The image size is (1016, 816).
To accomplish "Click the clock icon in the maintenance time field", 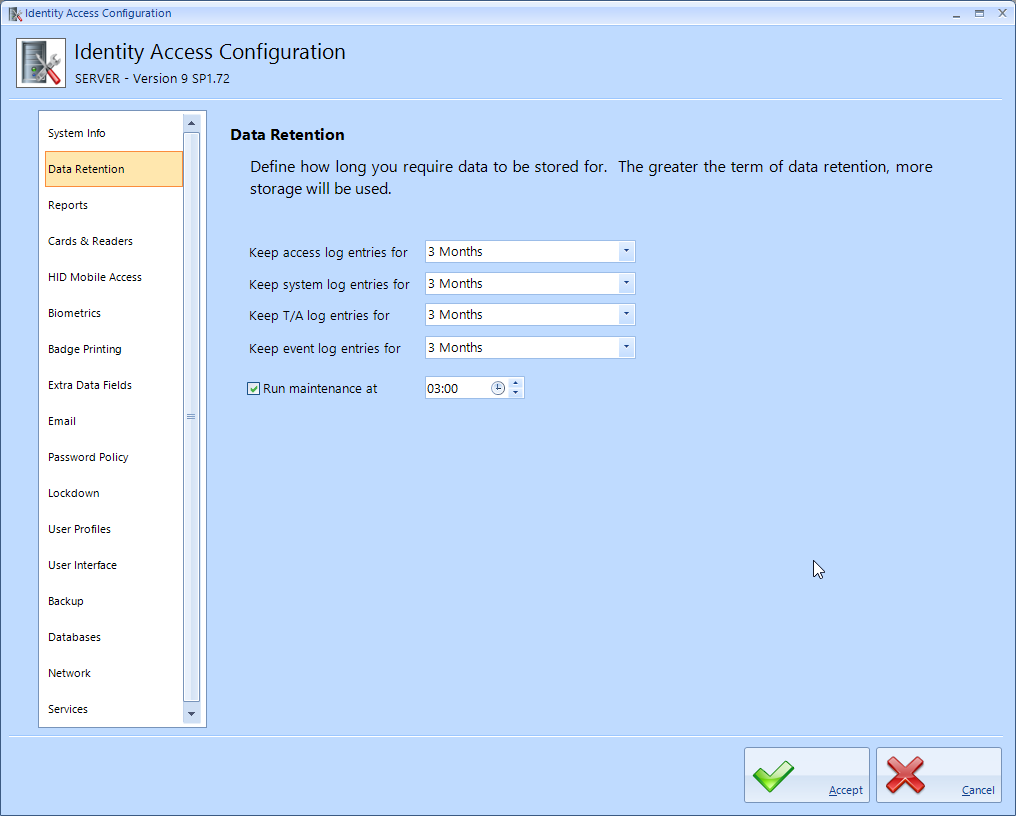I will point(498,388).
